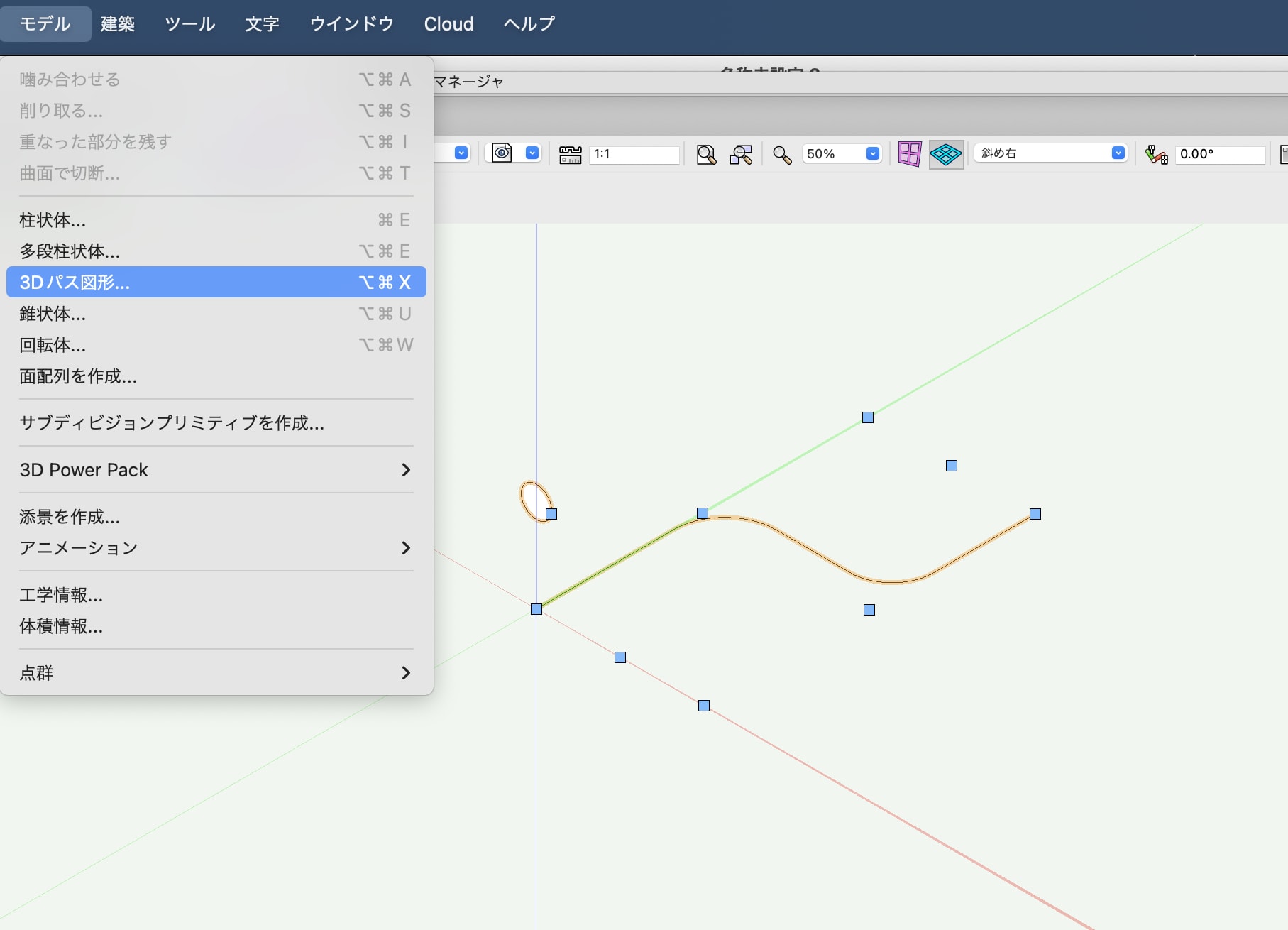Open the 斜め右 view dropdown
The height and width of the screenshot is (930, 1288).
(x=1050, y=153)
